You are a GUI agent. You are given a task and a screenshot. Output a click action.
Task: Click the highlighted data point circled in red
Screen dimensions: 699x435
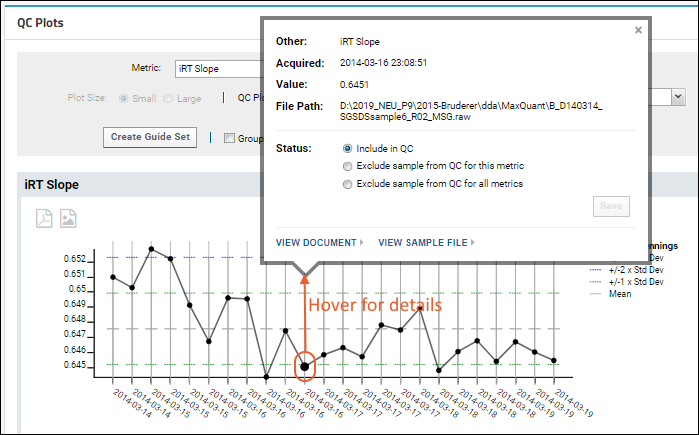[305, 366]
